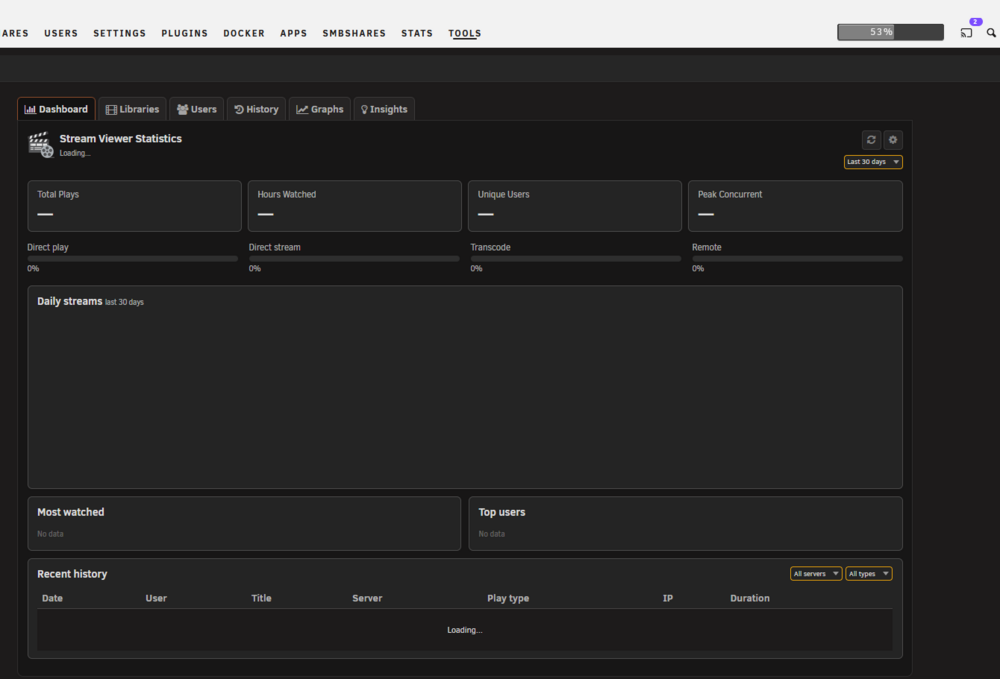Open the SMBSHARES menu item
Viewport: 1000px width, 679px height.
point(354,33)
